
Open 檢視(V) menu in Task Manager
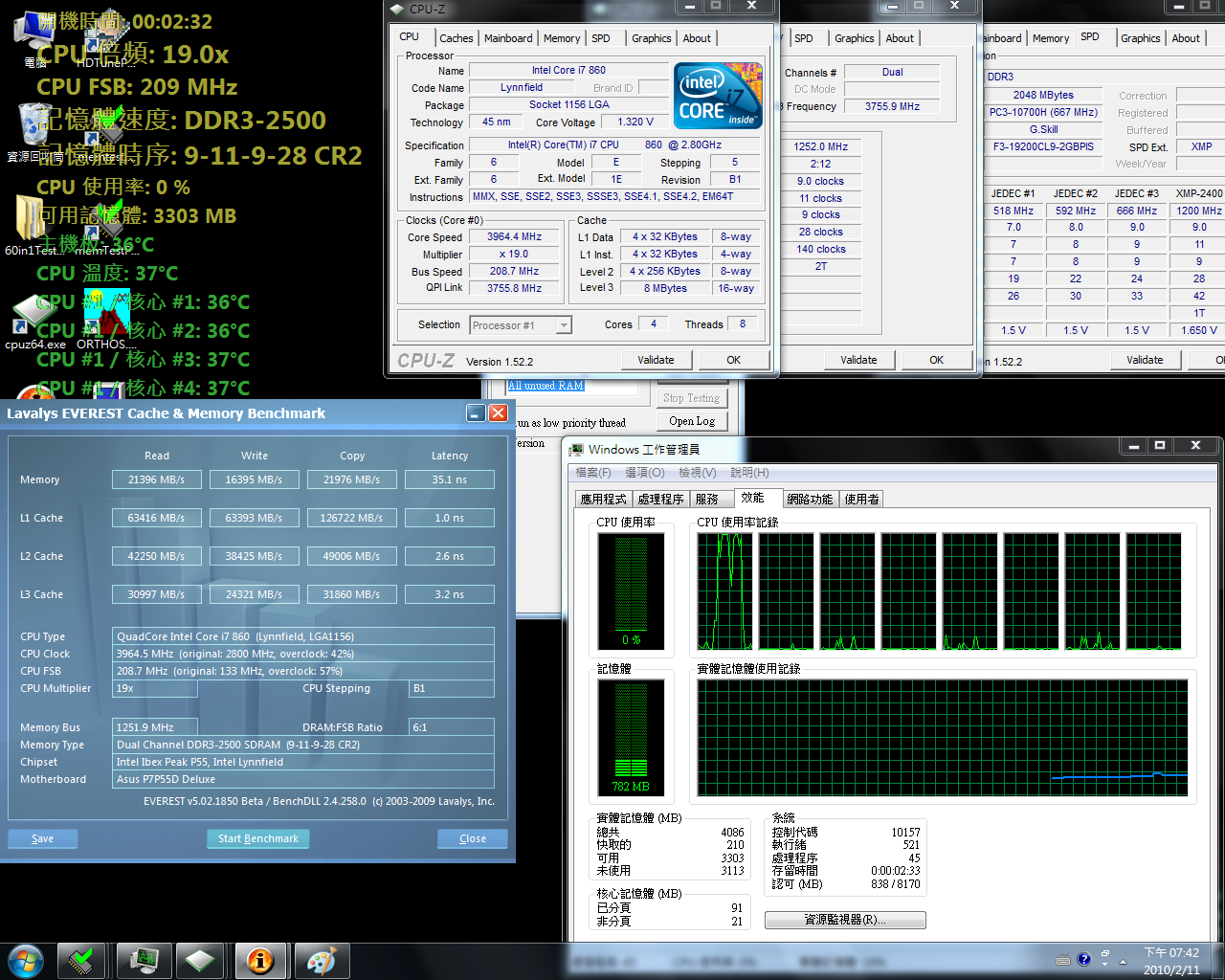pyautogui.click(x=698, y=473)
